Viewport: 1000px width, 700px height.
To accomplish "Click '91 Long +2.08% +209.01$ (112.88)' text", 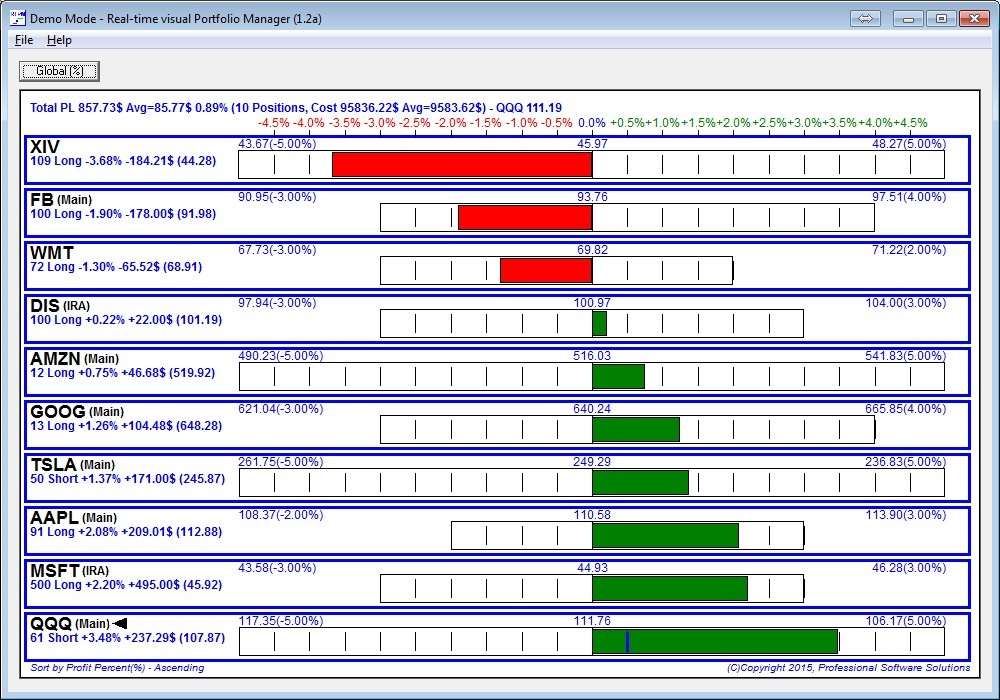I will pyautogui.click(x=126, y=531).
